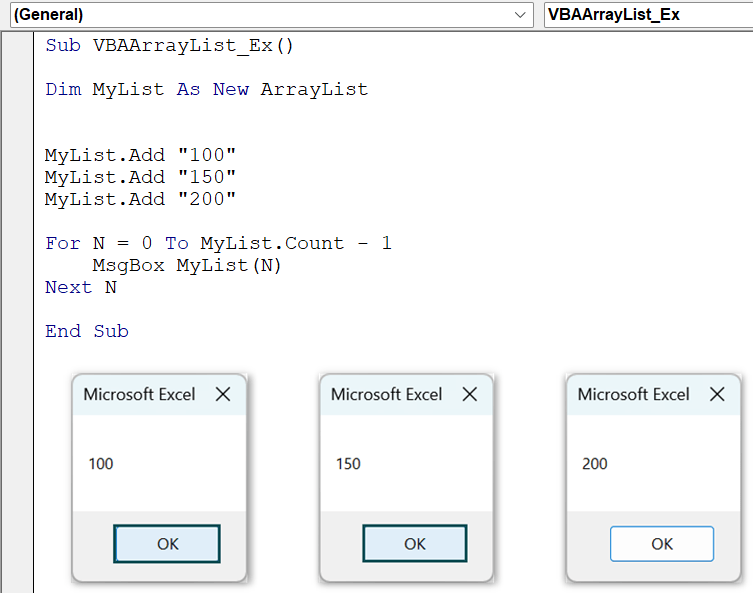Click the line MyList.Add "150"
The image size is (753, 593).
140,177
